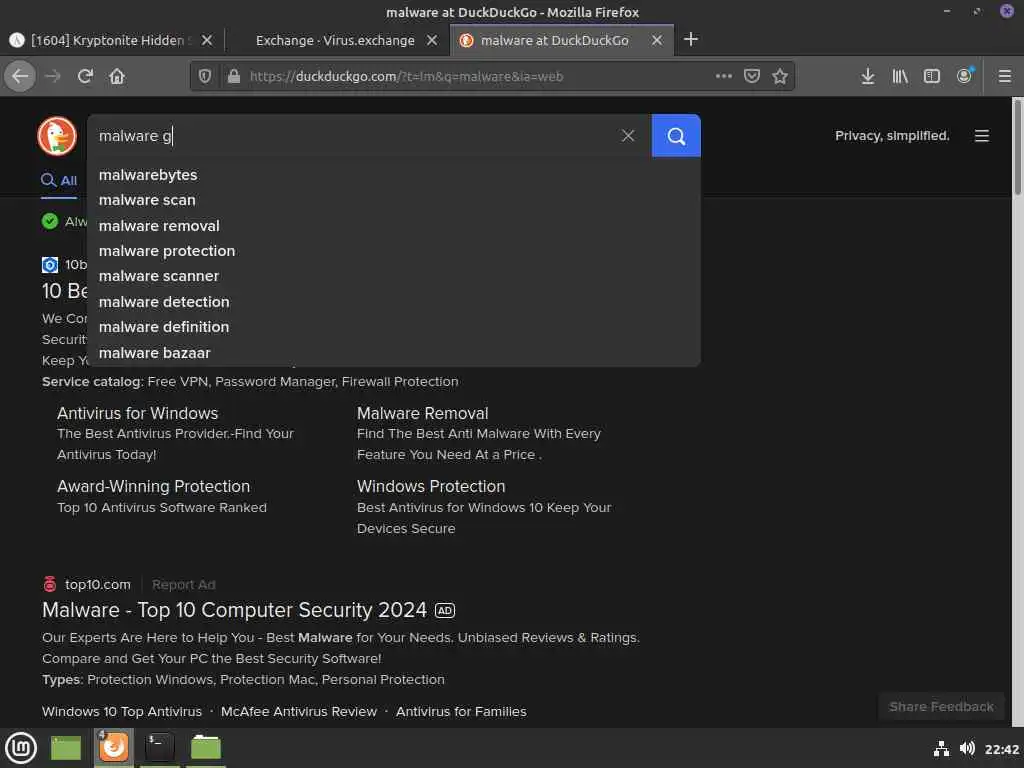Screen dimensions: 1024x768
Task: Open the Firefox home page icon
Action: tap(117, 76)
